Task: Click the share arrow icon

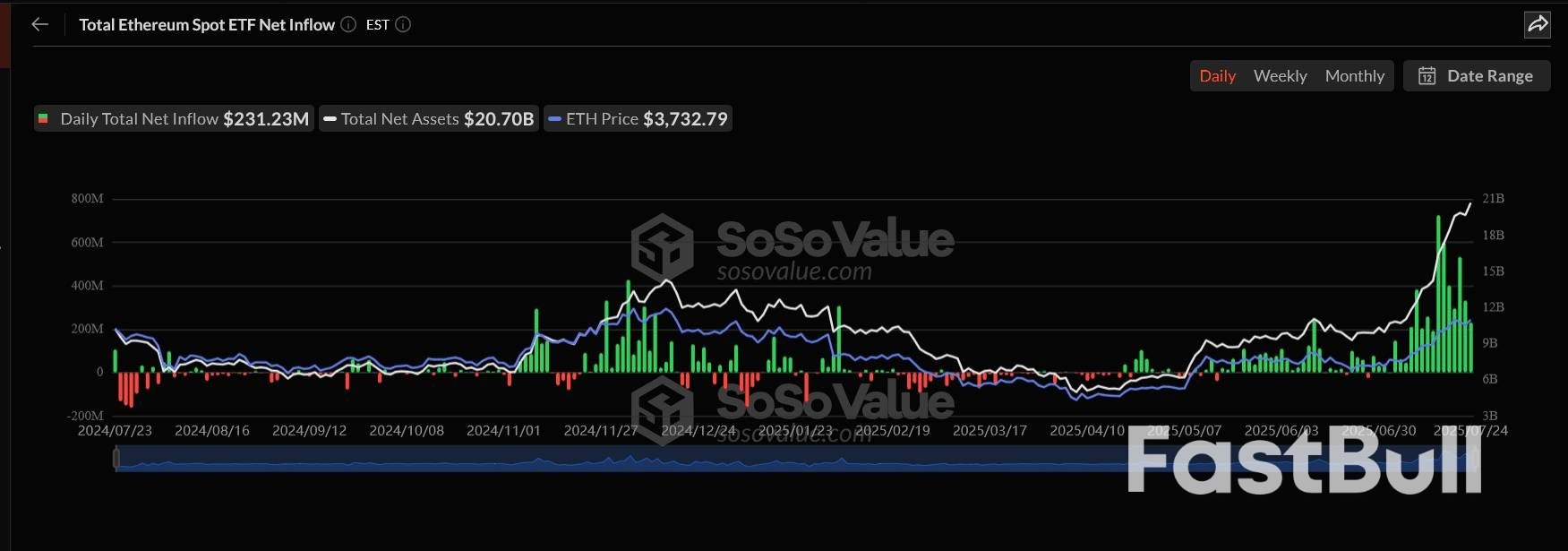Action: pos(1537,24)
